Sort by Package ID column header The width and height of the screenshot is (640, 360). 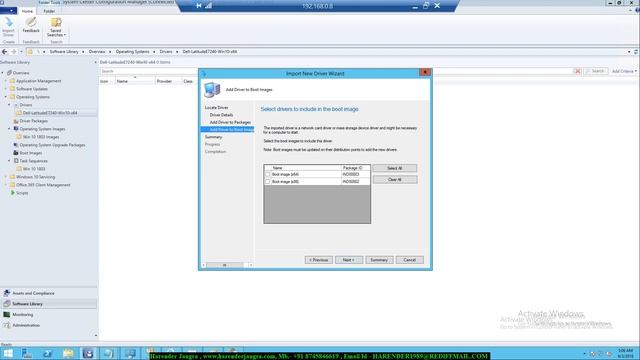355,168
